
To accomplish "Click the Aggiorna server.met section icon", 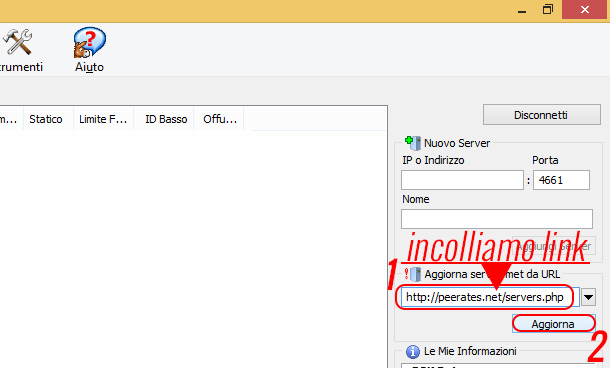I will (x=412, y=274).
